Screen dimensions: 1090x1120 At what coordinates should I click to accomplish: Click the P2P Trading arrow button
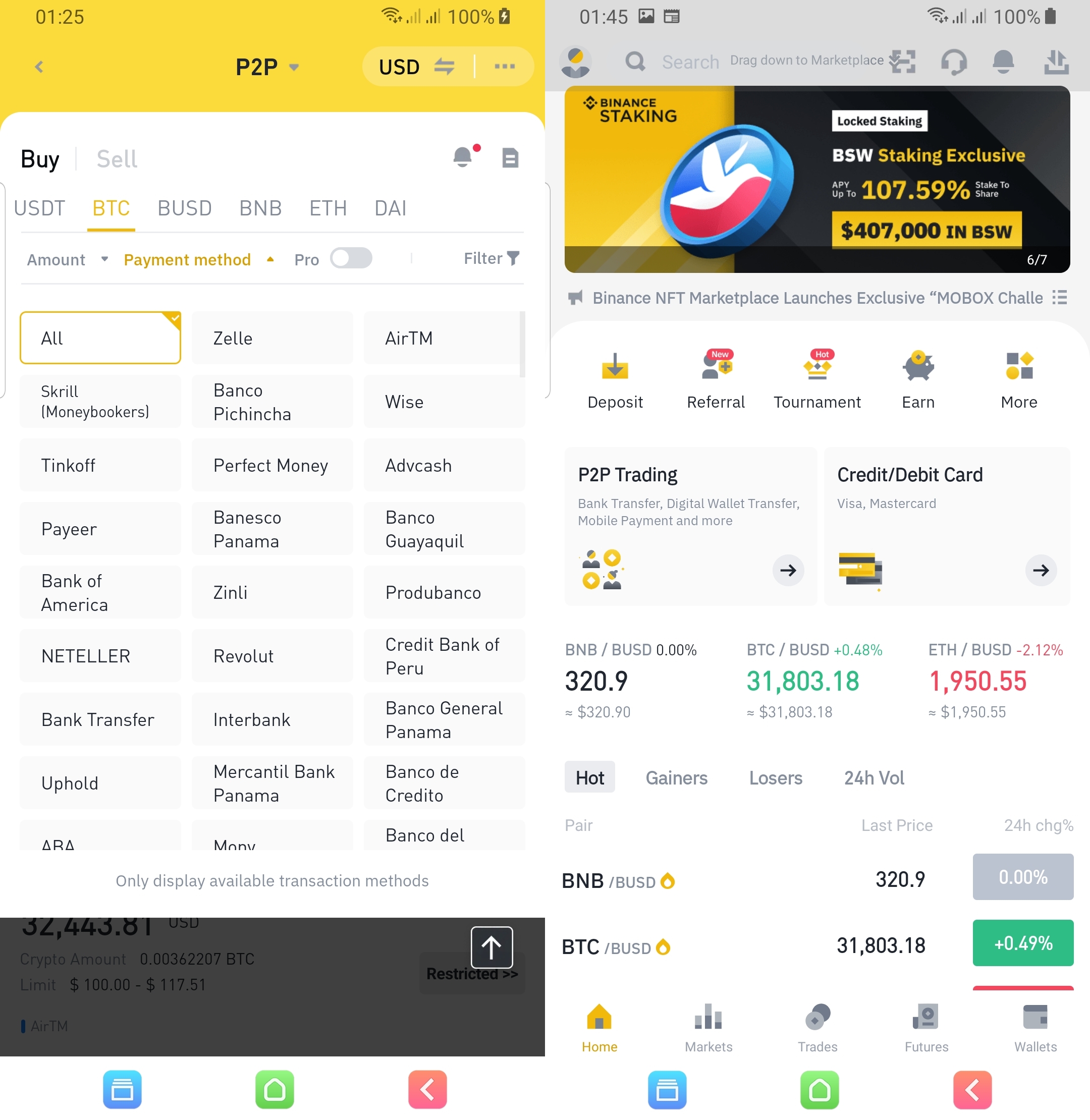coord(789,569)
